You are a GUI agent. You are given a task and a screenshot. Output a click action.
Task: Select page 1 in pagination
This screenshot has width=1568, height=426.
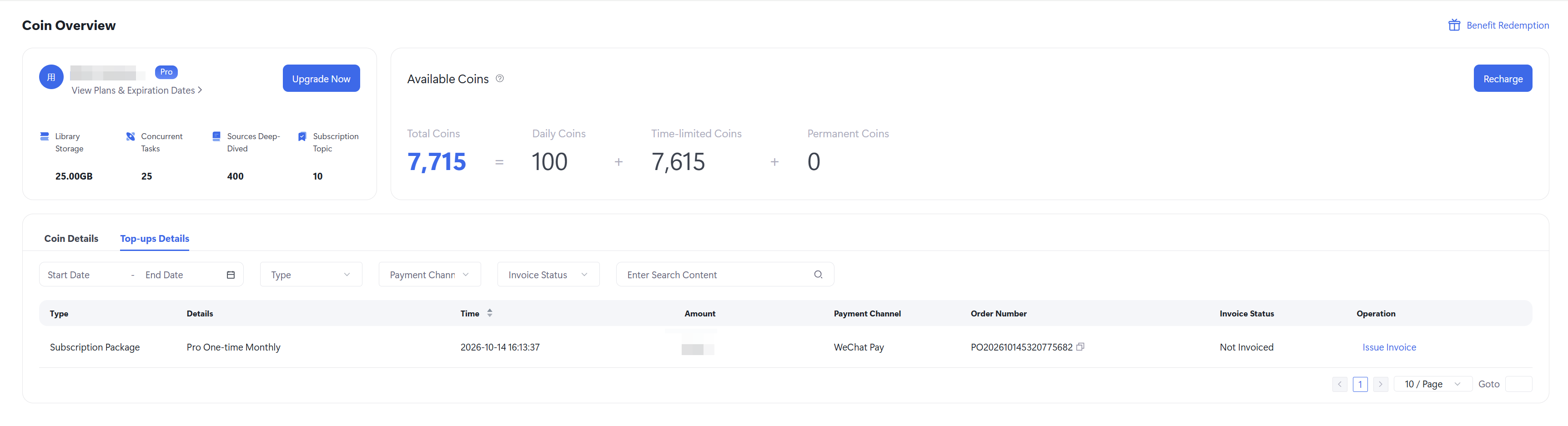pos(1360,384)
